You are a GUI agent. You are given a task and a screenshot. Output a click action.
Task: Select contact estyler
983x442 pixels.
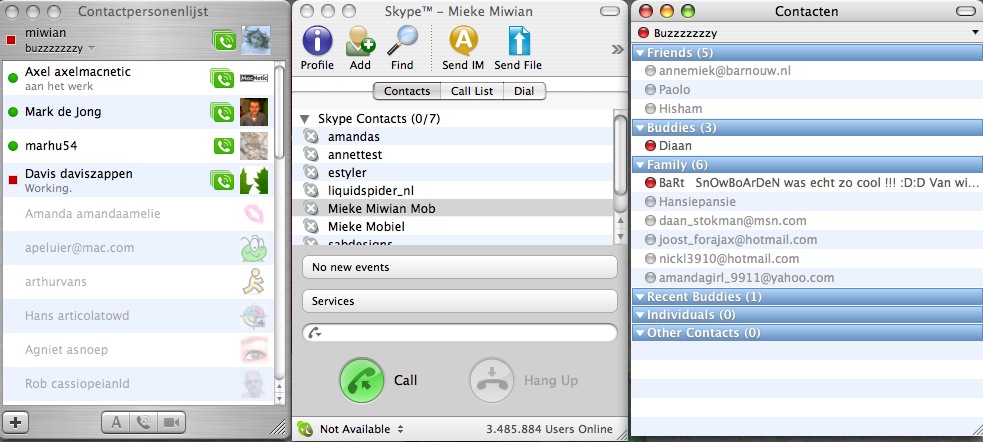tap(452, 172)
